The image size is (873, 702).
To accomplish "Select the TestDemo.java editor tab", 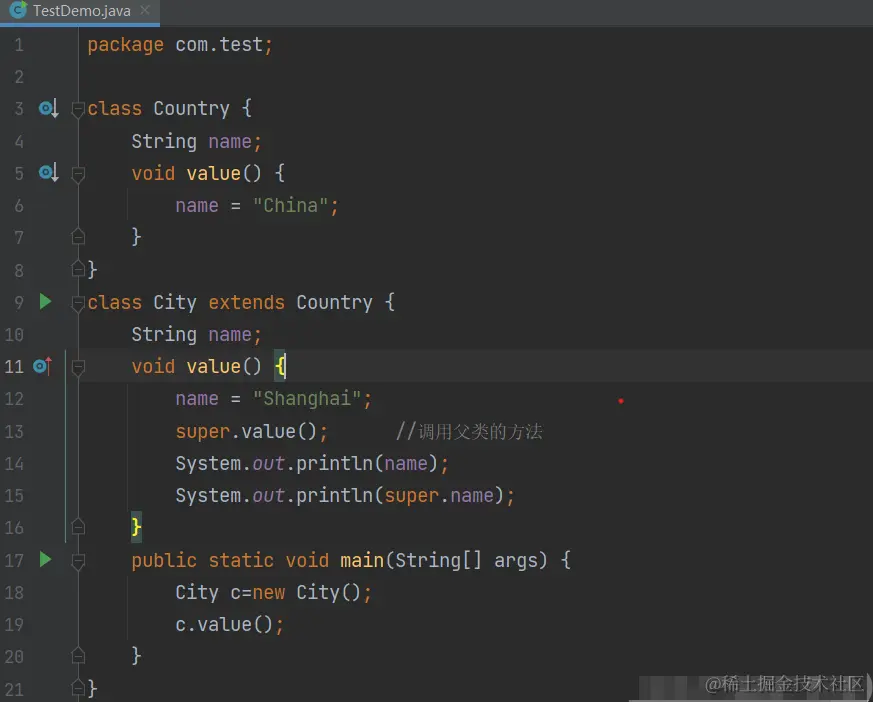I will tap(80, 11).
